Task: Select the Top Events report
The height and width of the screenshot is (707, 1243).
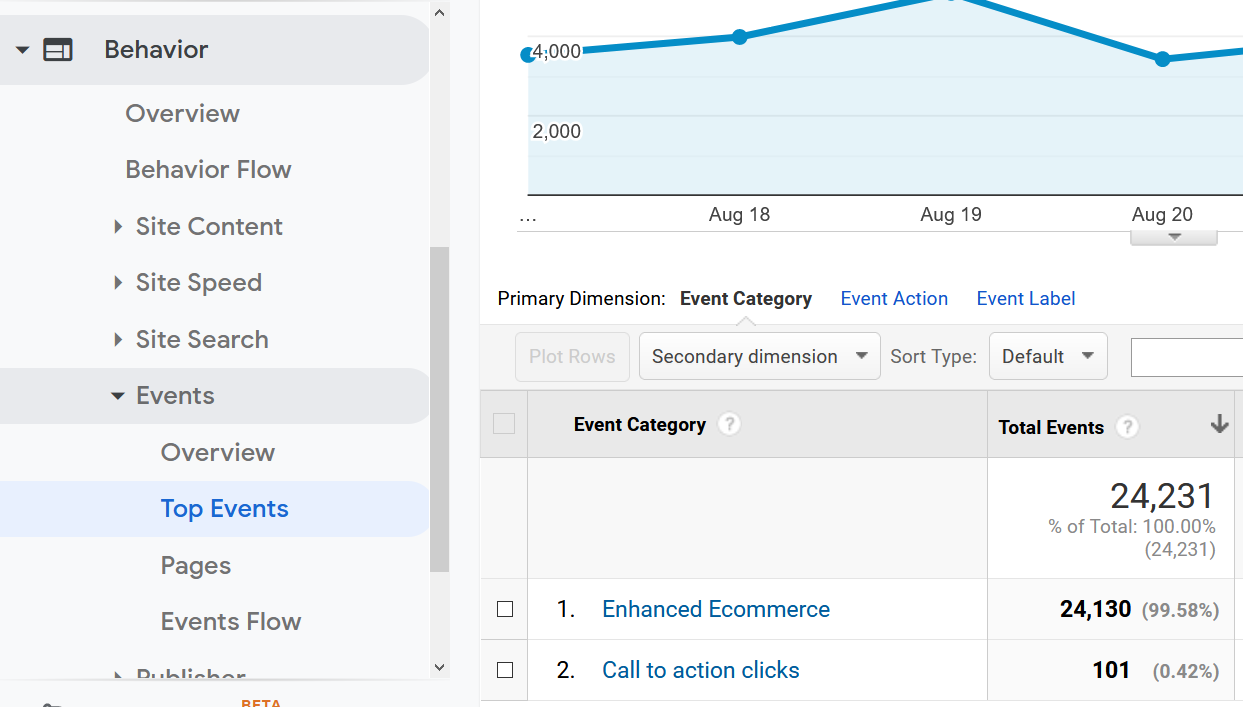Action: [x=224, y=508]
